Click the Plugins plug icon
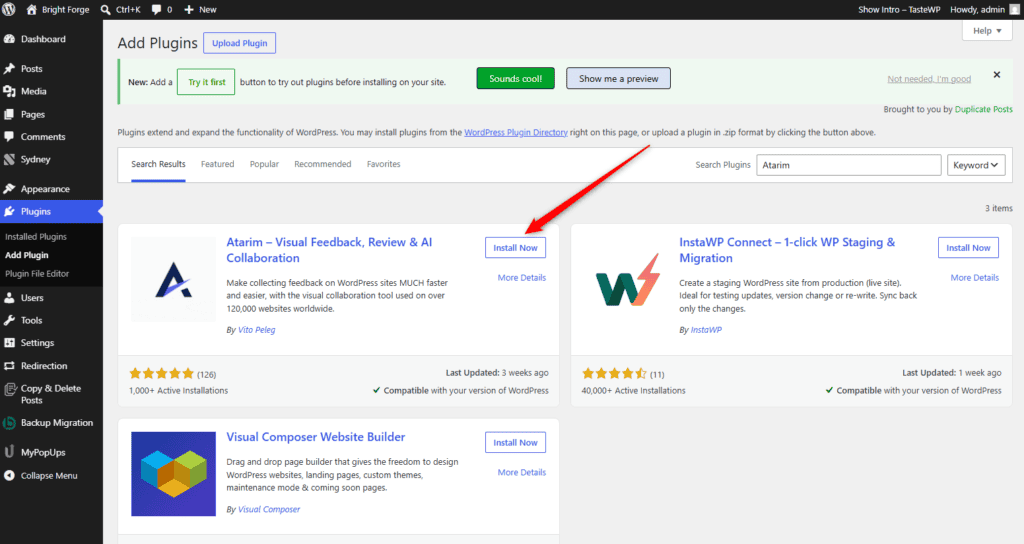The image size is (1024, 544). coord(9,212)
